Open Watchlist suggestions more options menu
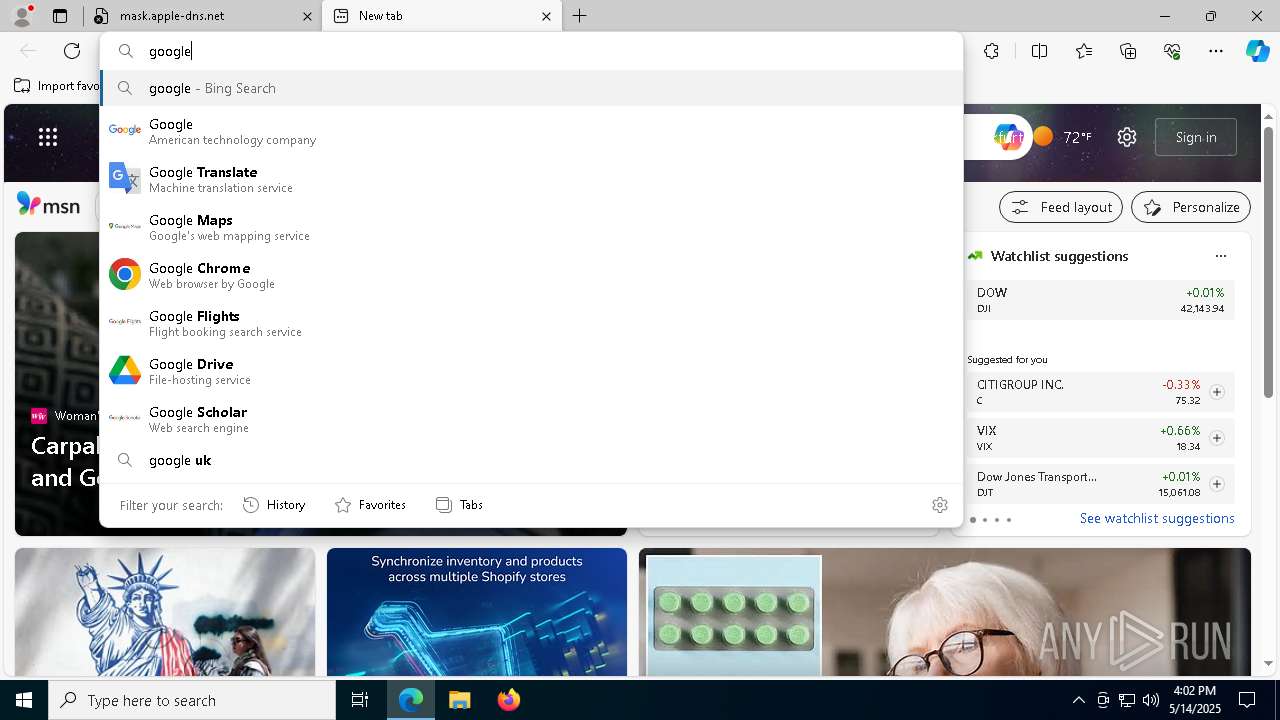1280x720 pixels. (1220, 256)
